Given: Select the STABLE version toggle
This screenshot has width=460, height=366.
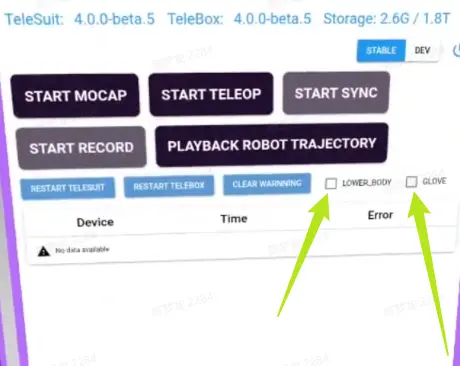Looking at the screenshot, I should [x=381, y=51].
